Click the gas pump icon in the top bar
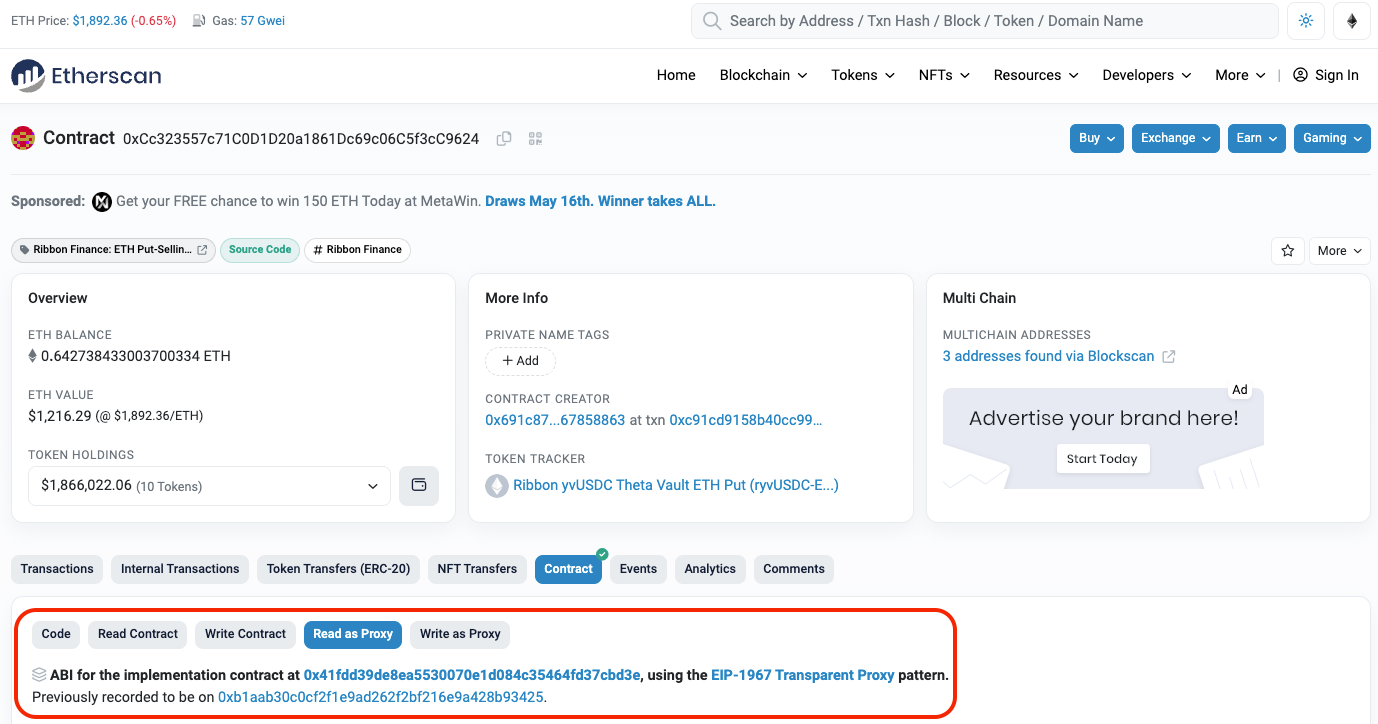This screenshot has width=1378, height=724. [x=199, y=21]
